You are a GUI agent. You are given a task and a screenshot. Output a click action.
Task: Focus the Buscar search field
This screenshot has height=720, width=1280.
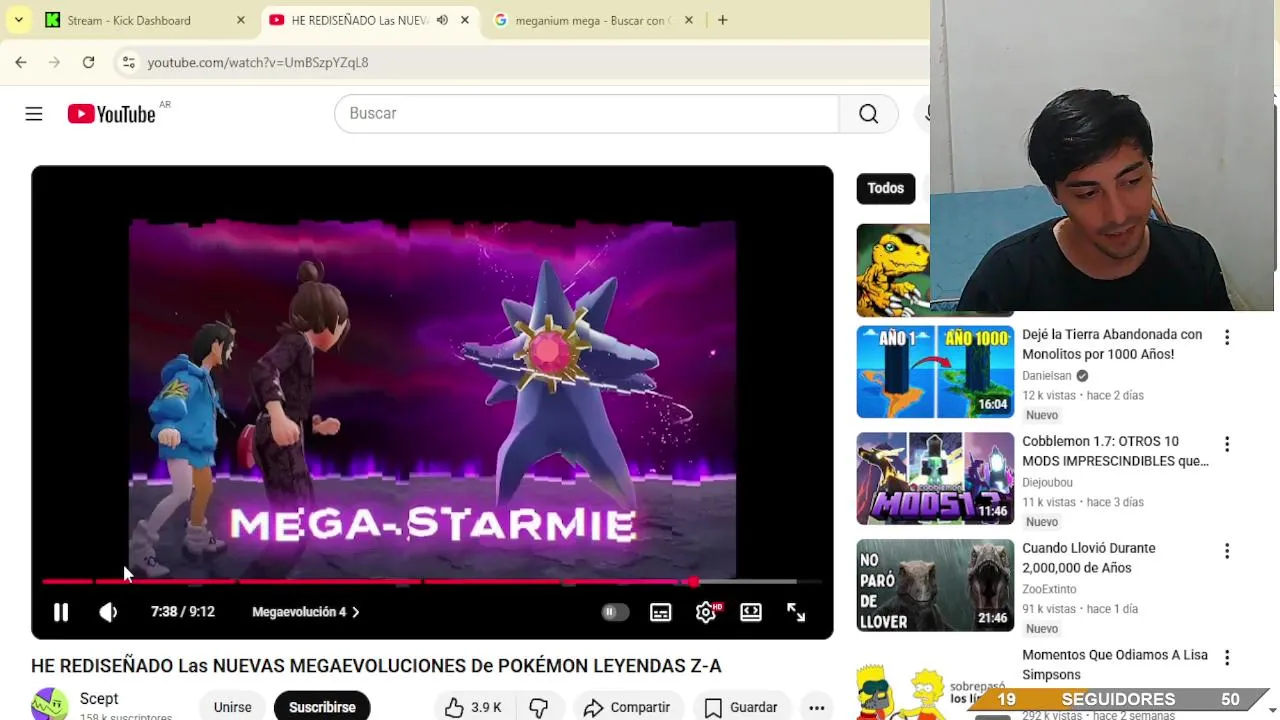[587, 114]
